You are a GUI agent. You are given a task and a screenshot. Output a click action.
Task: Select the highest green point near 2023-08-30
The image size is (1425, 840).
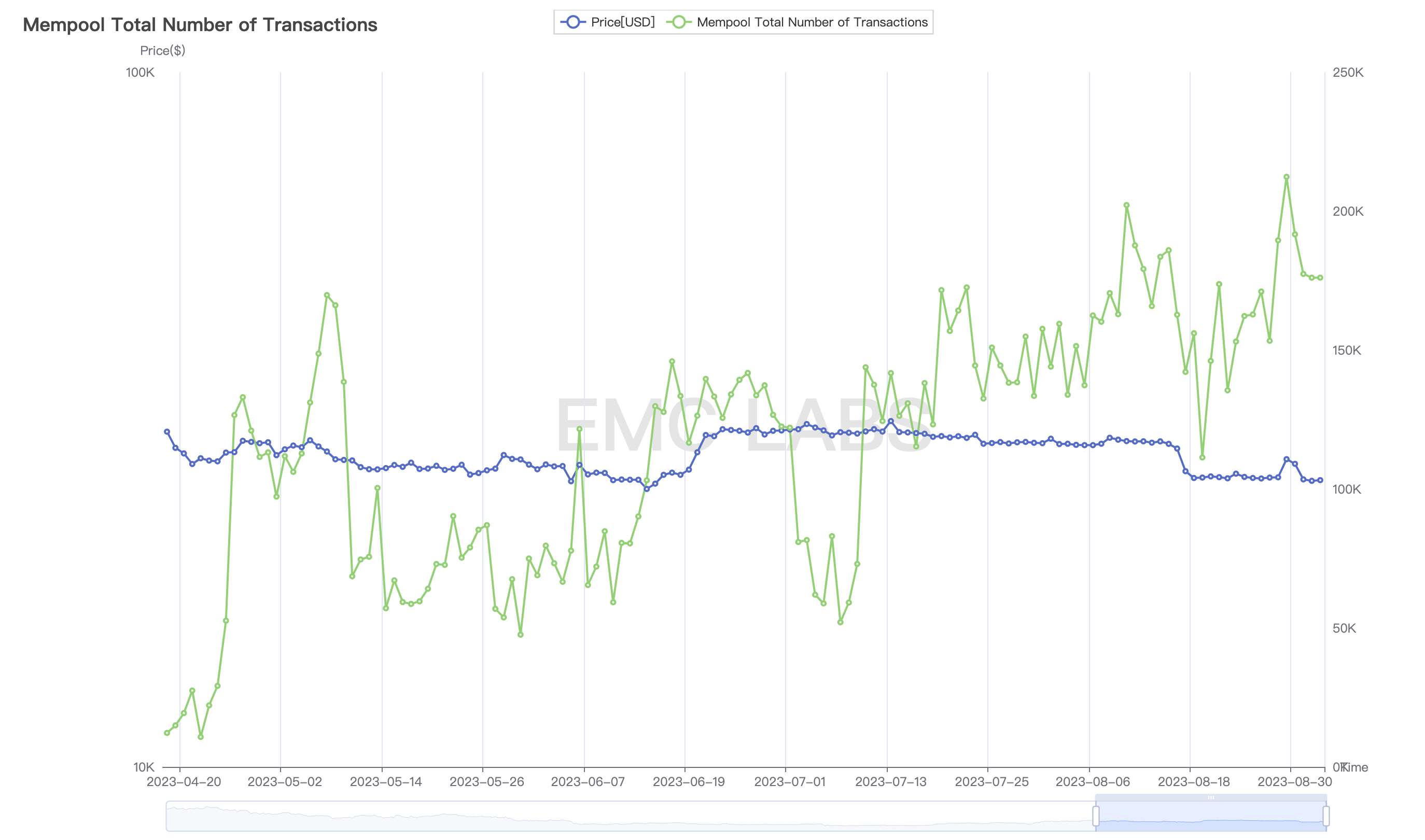[1287, 177]
